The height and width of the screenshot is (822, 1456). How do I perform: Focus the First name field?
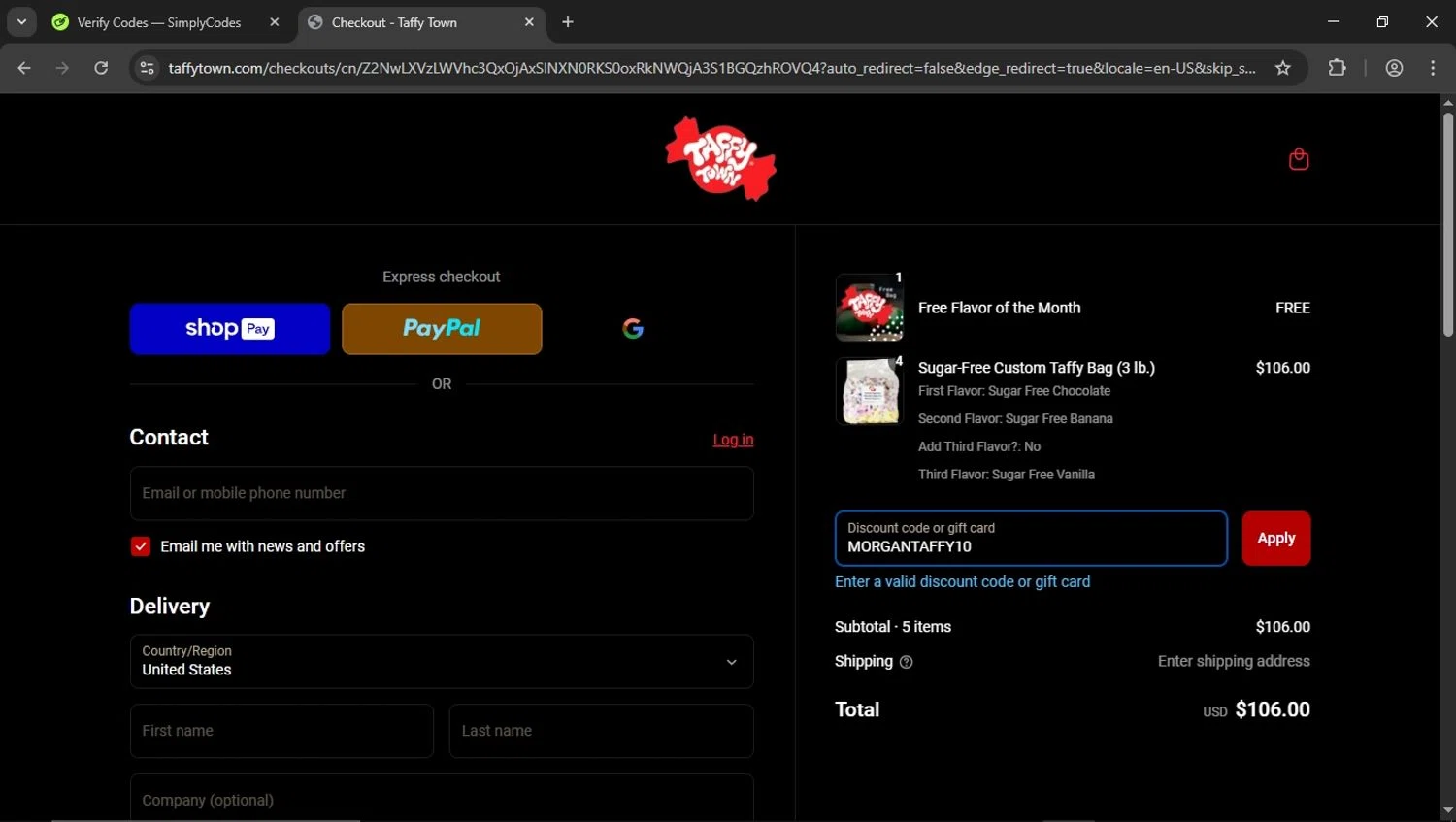[281, 731]
